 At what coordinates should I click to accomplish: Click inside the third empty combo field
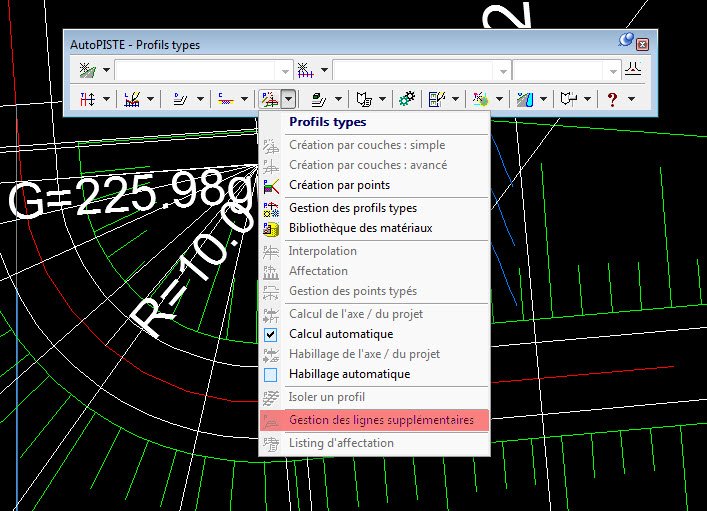pos(559,71)
